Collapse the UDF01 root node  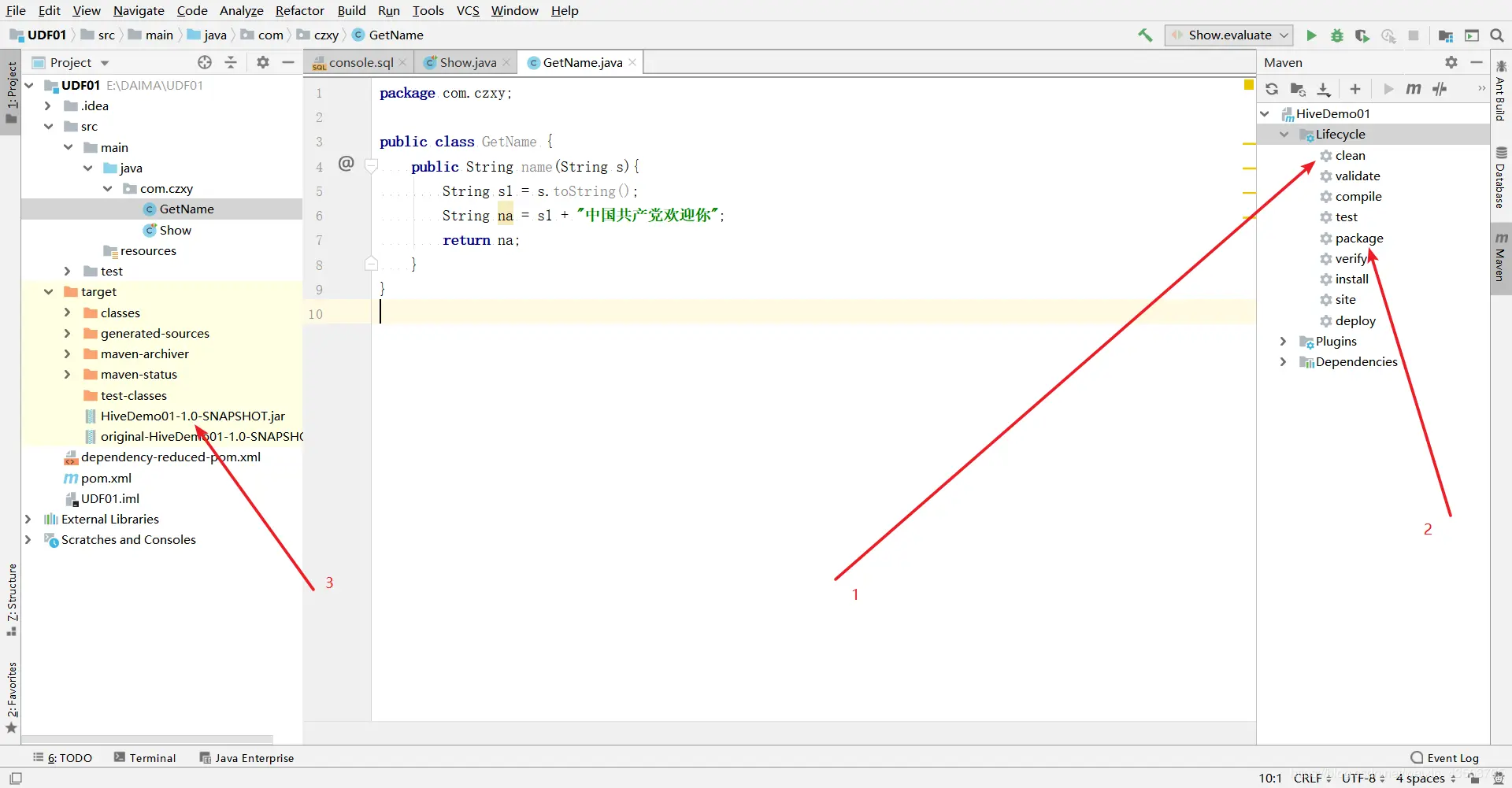pyautogui.click(x=29, y=85)
